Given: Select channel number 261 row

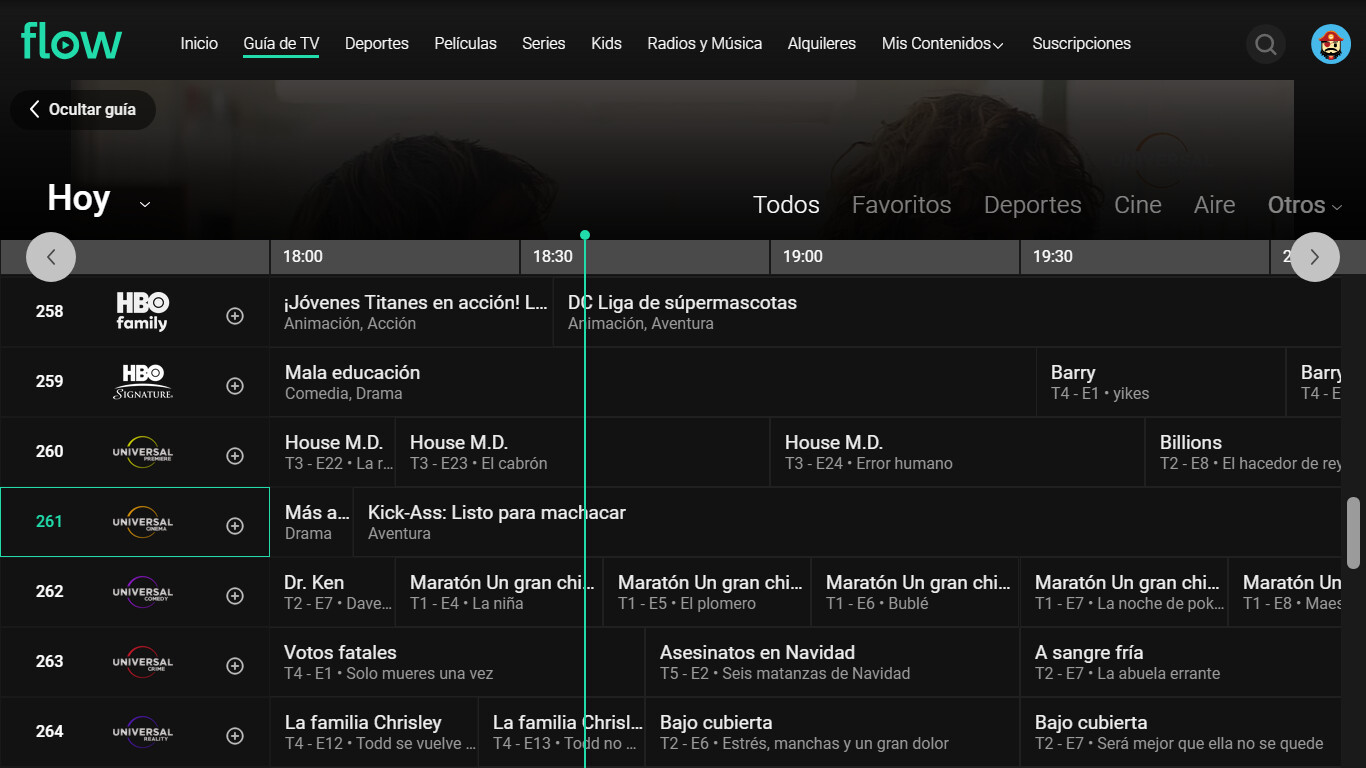Looking at the screenshot, I should (x=135, y=522).
